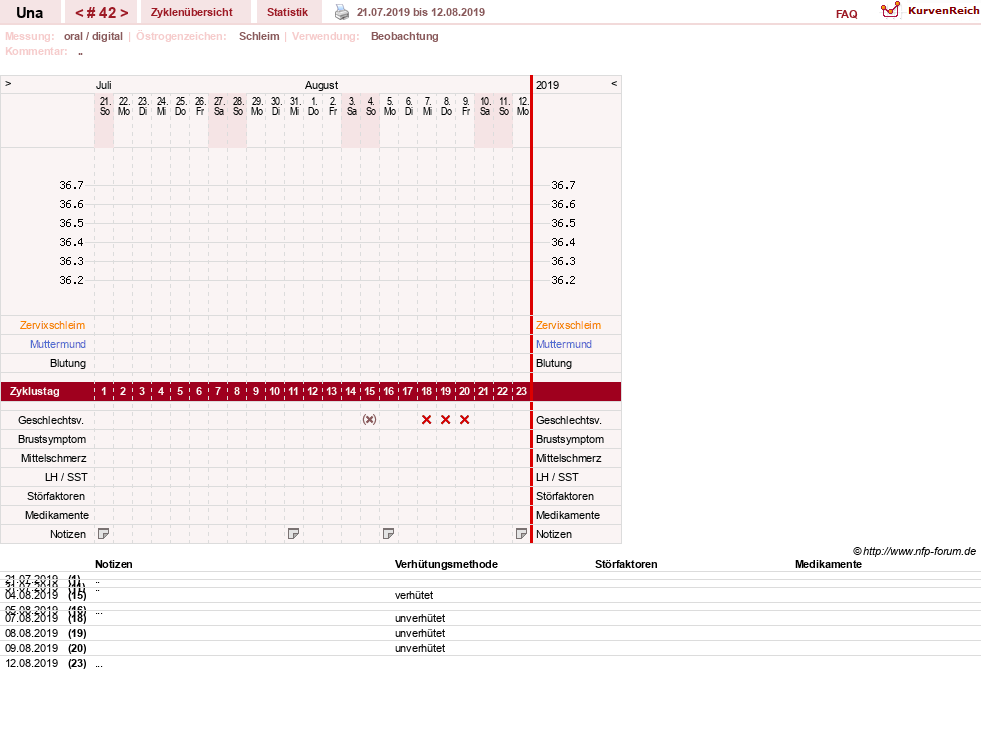The image size is (981, 743).
Task: Click date header 4. So
Action: click(370, 106)
